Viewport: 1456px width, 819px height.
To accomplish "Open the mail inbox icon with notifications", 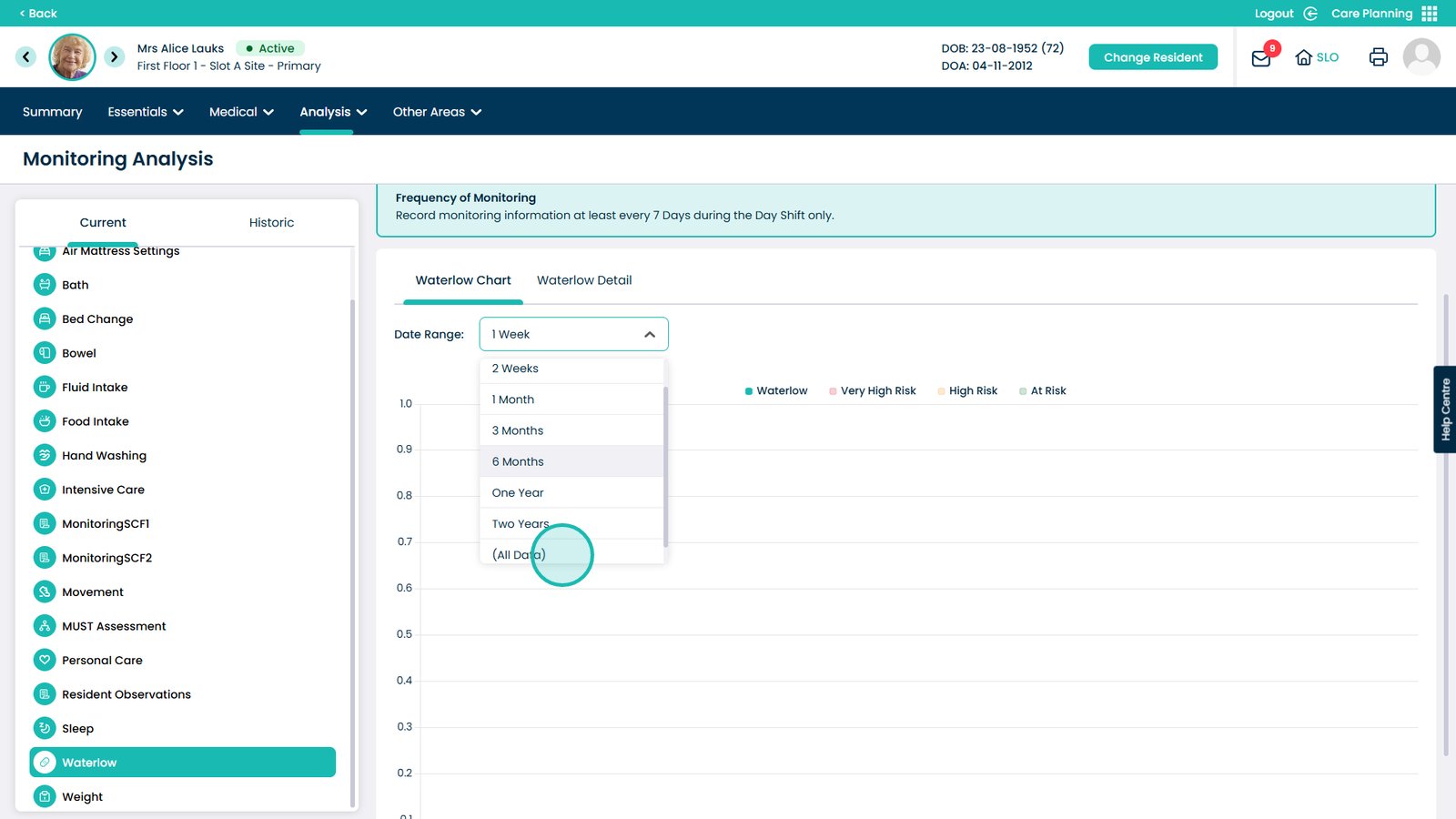I will (1261, 58).
